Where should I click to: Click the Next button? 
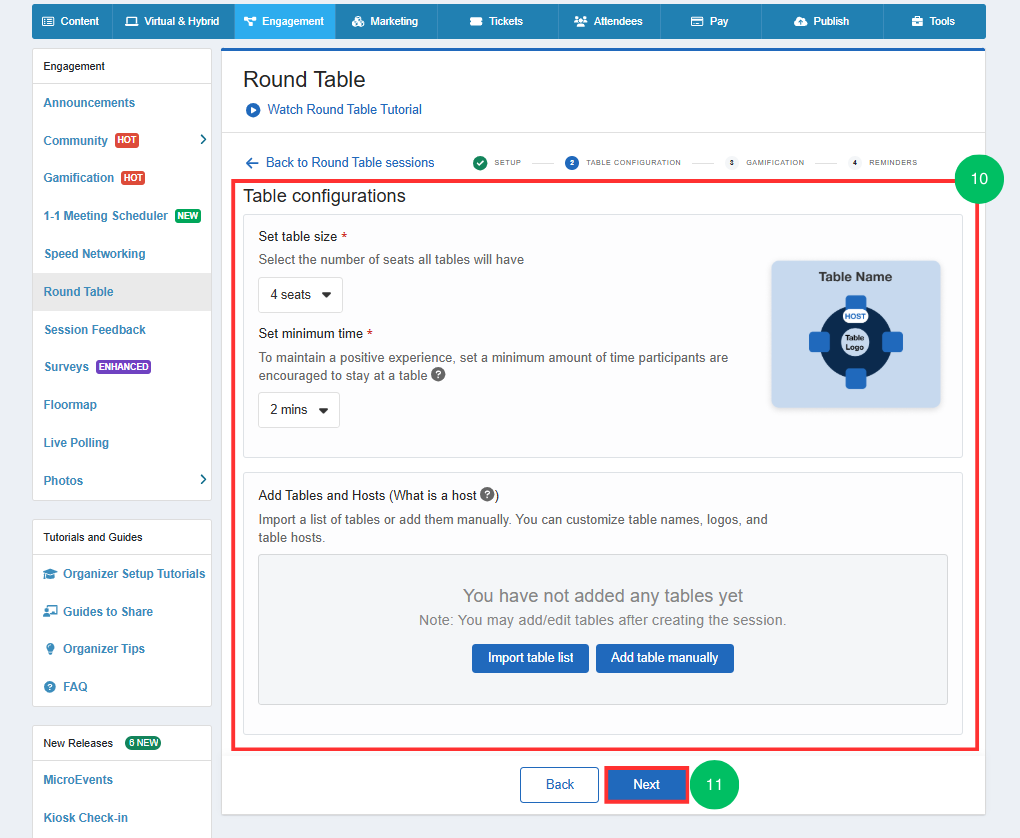646,785
